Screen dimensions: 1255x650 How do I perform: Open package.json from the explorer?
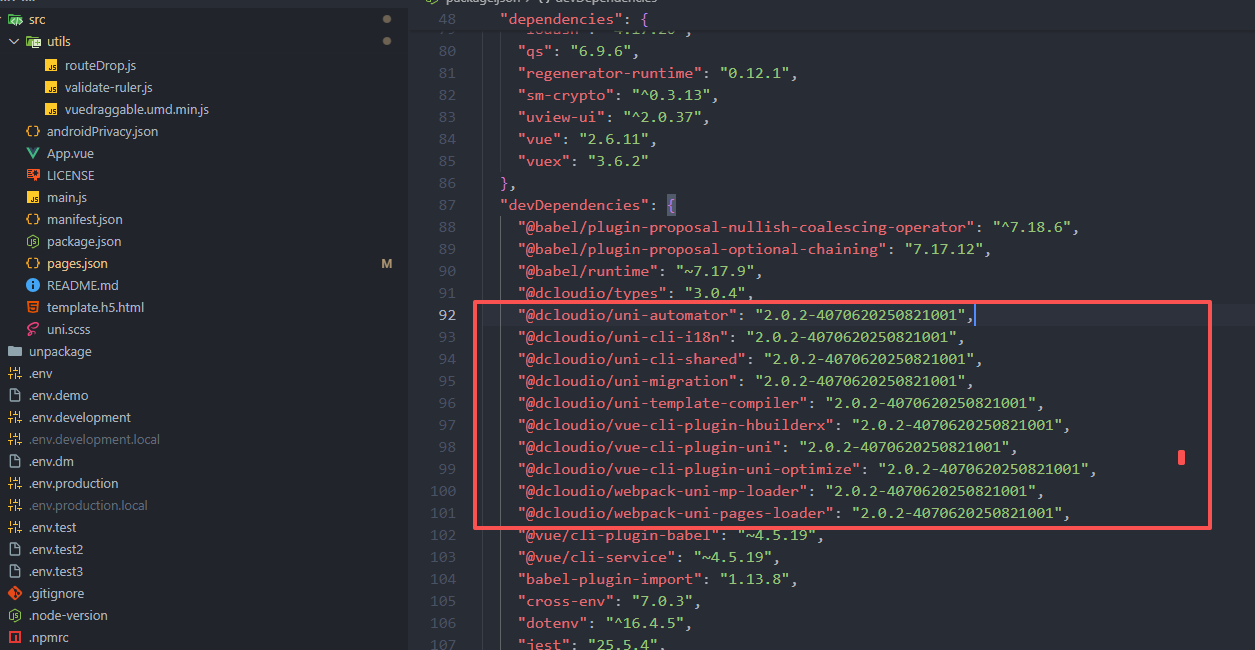84,241
